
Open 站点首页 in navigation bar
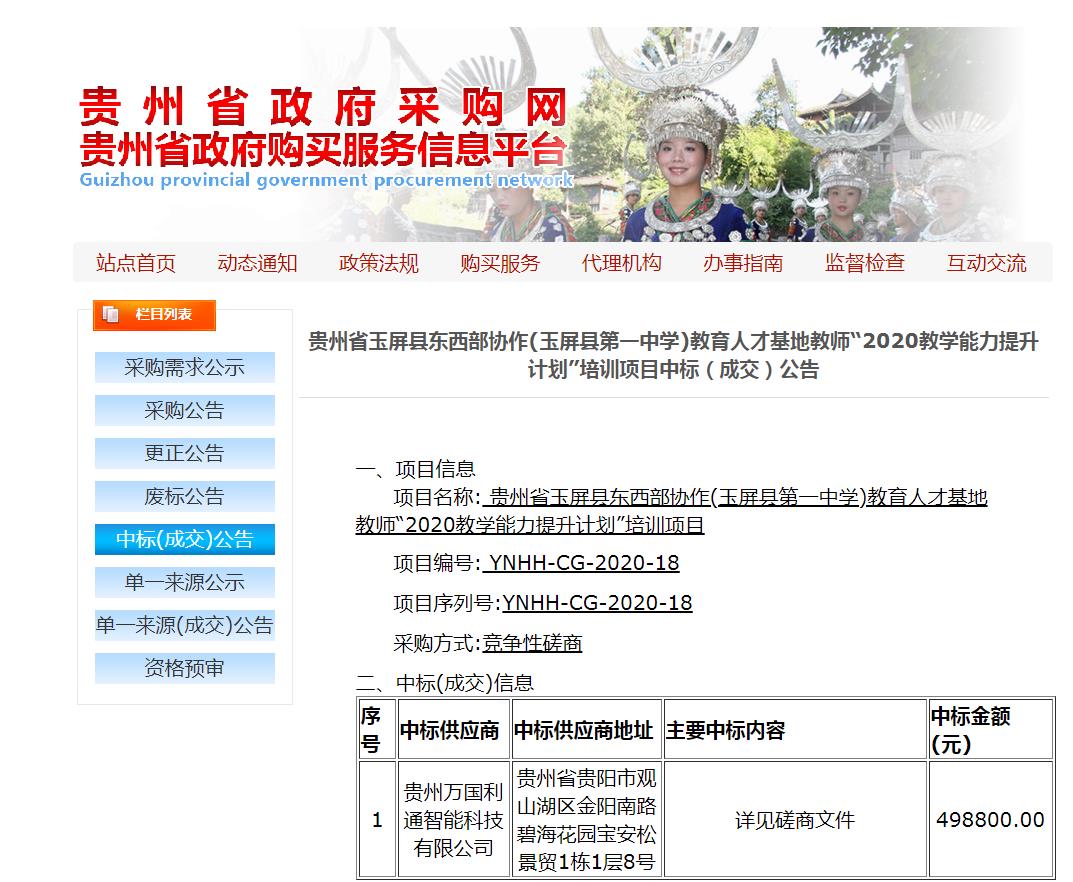(x=136, y=263)
